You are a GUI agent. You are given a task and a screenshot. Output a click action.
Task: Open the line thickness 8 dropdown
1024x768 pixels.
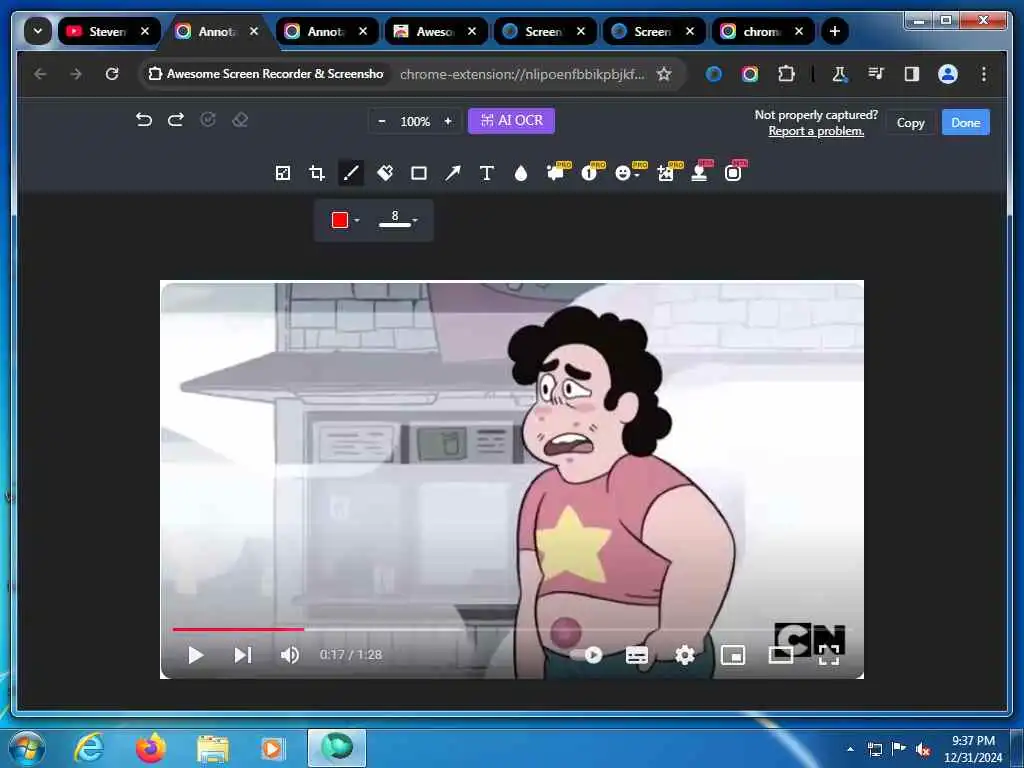(x=398, y=219)
